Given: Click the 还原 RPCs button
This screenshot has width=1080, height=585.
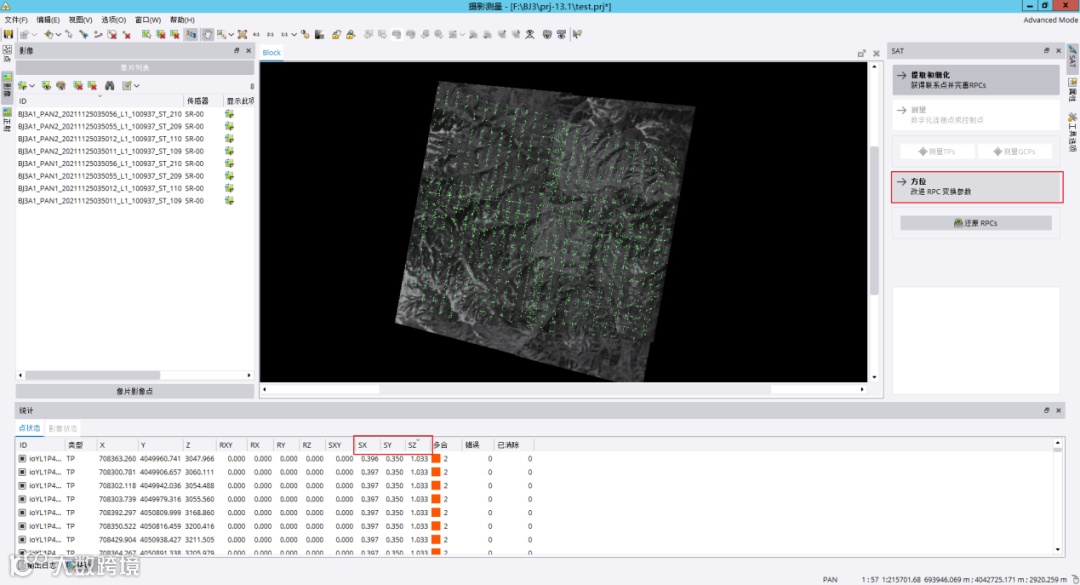Looking at the screenshot, I should point(975,223).
